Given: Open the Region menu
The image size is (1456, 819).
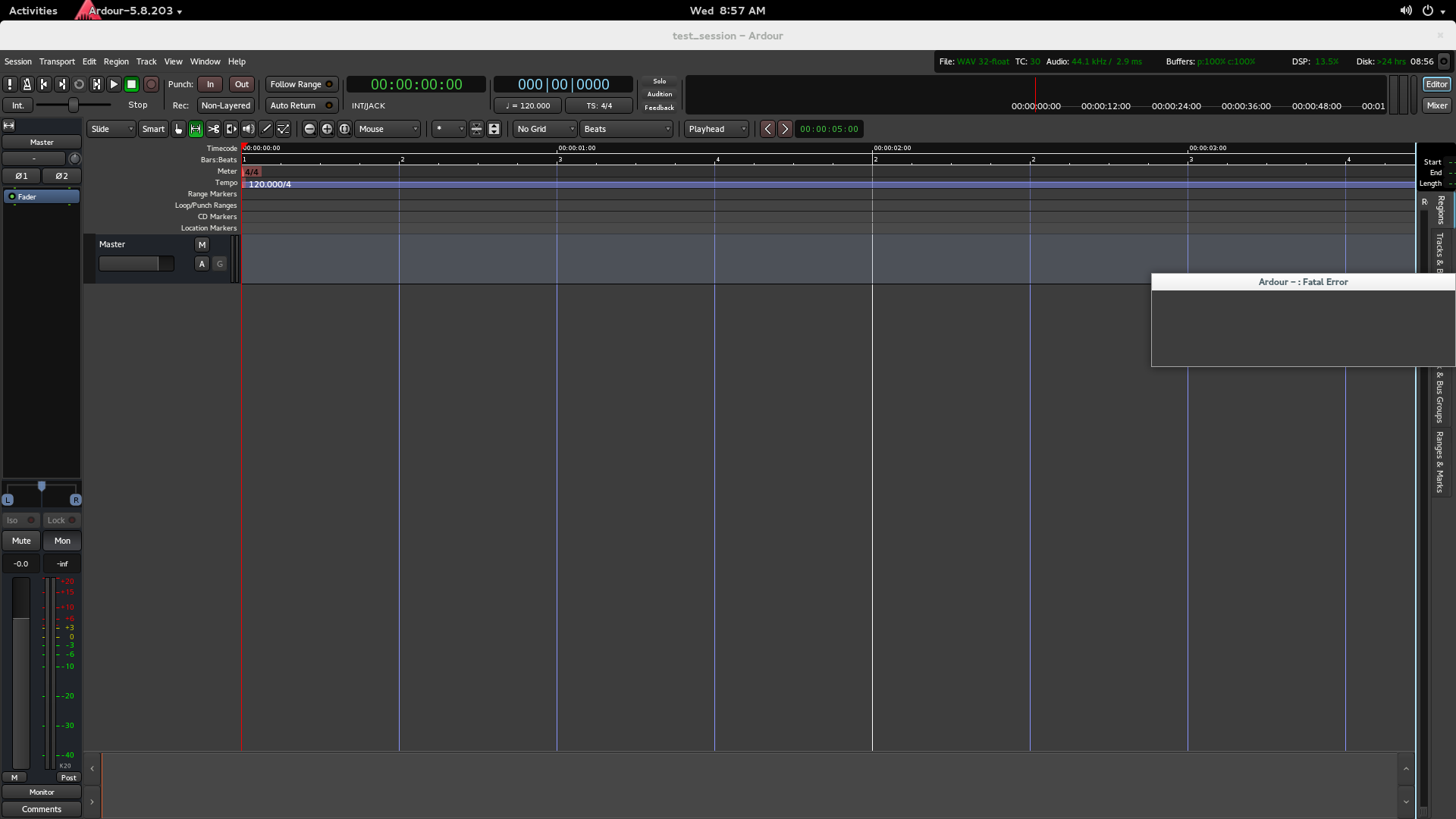Looking at the screenshot, I should [116, 61].
